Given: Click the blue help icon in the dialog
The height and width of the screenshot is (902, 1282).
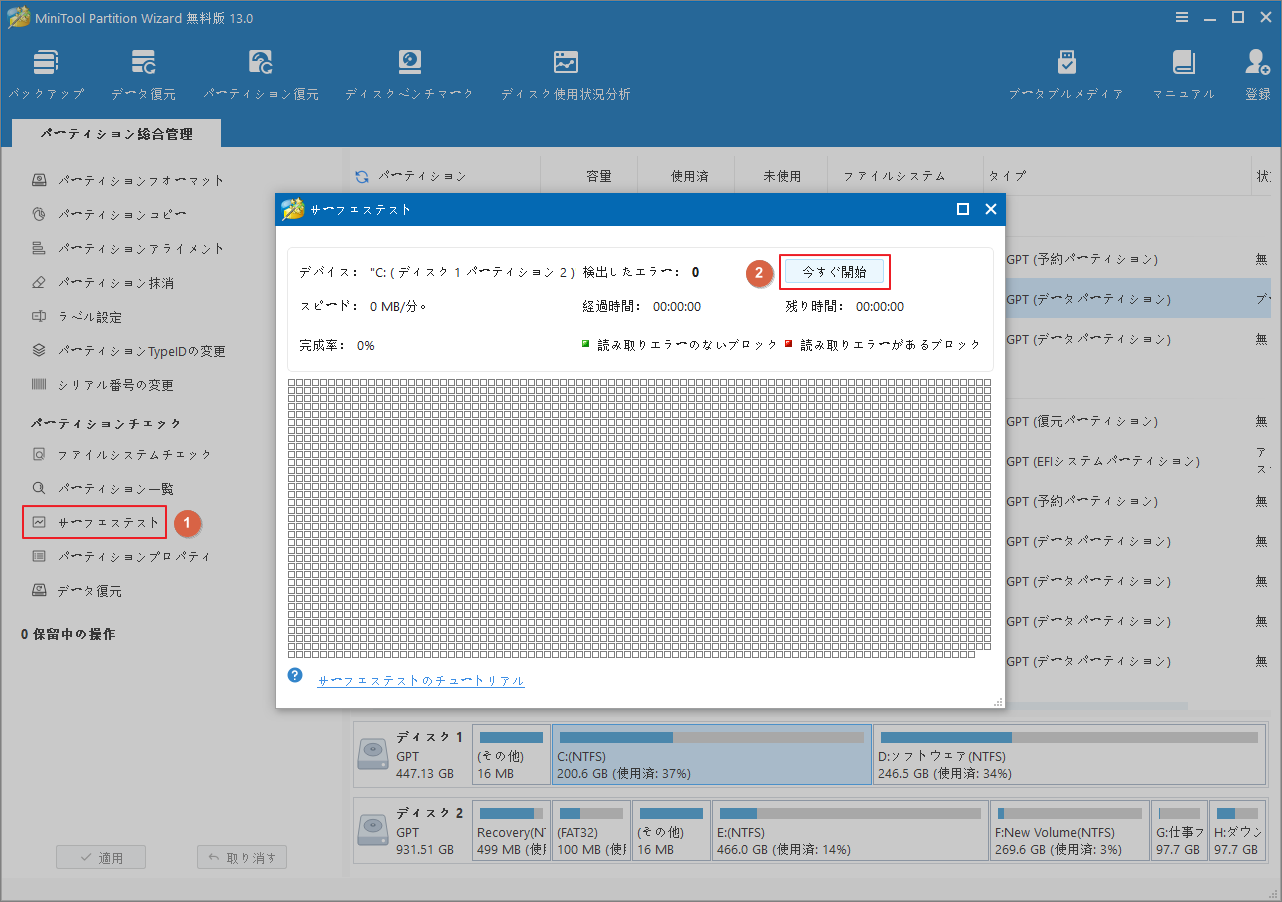Looking at the screenshot, I should (x=295, y=675).
